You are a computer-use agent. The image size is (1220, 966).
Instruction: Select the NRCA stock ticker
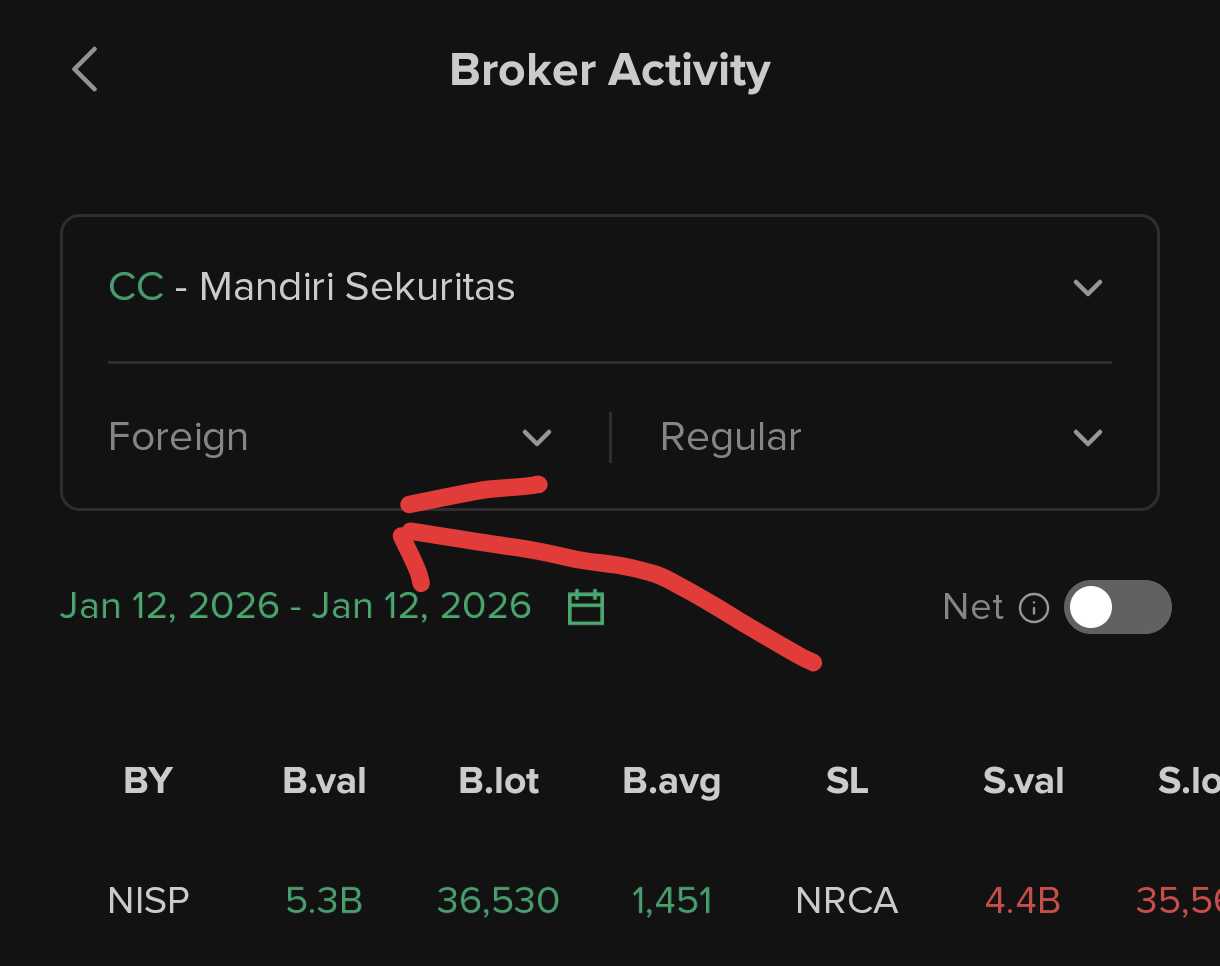847,901
